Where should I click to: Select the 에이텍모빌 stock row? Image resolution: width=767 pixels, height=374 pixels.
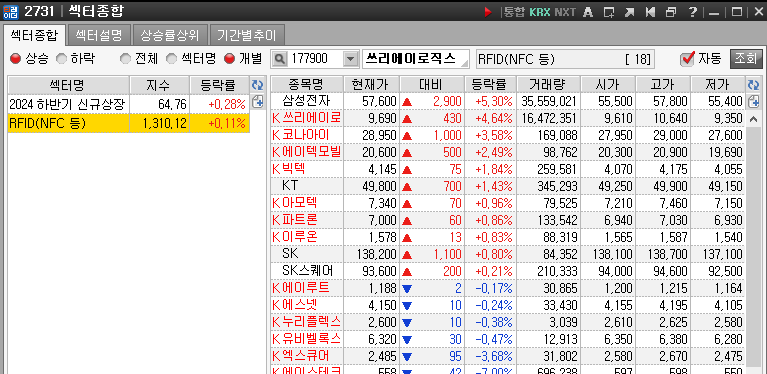tap(508, 153)
